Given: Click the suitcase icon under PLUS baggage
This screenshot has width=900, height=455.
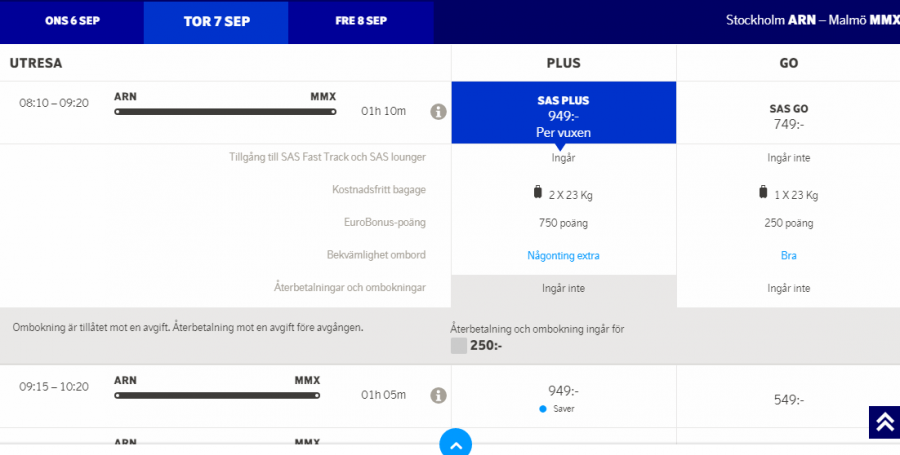Looking at the screenshot, I should [x=539, y=191].
